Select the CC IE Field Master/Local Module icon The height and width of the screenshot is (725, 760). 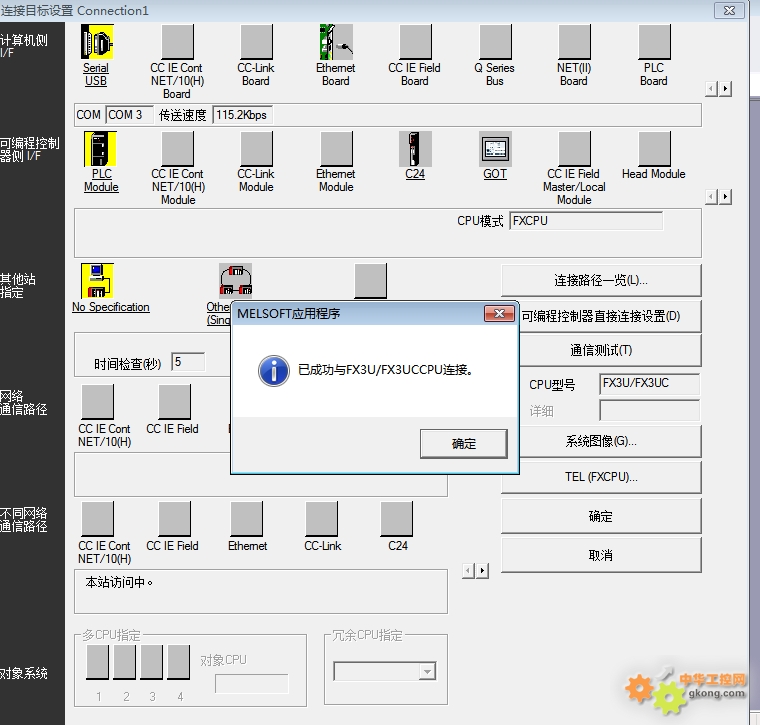574,149
